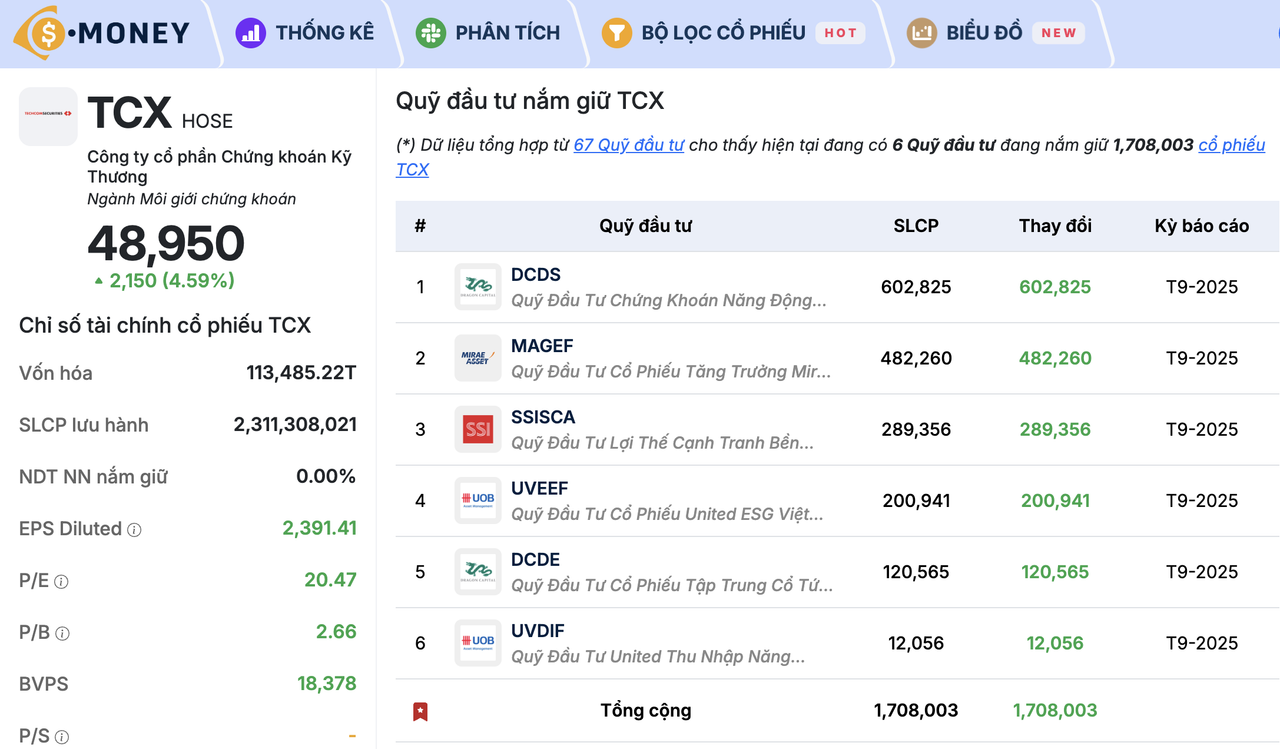Click the MAGEF change value 482,260

tap(1055, 358)
